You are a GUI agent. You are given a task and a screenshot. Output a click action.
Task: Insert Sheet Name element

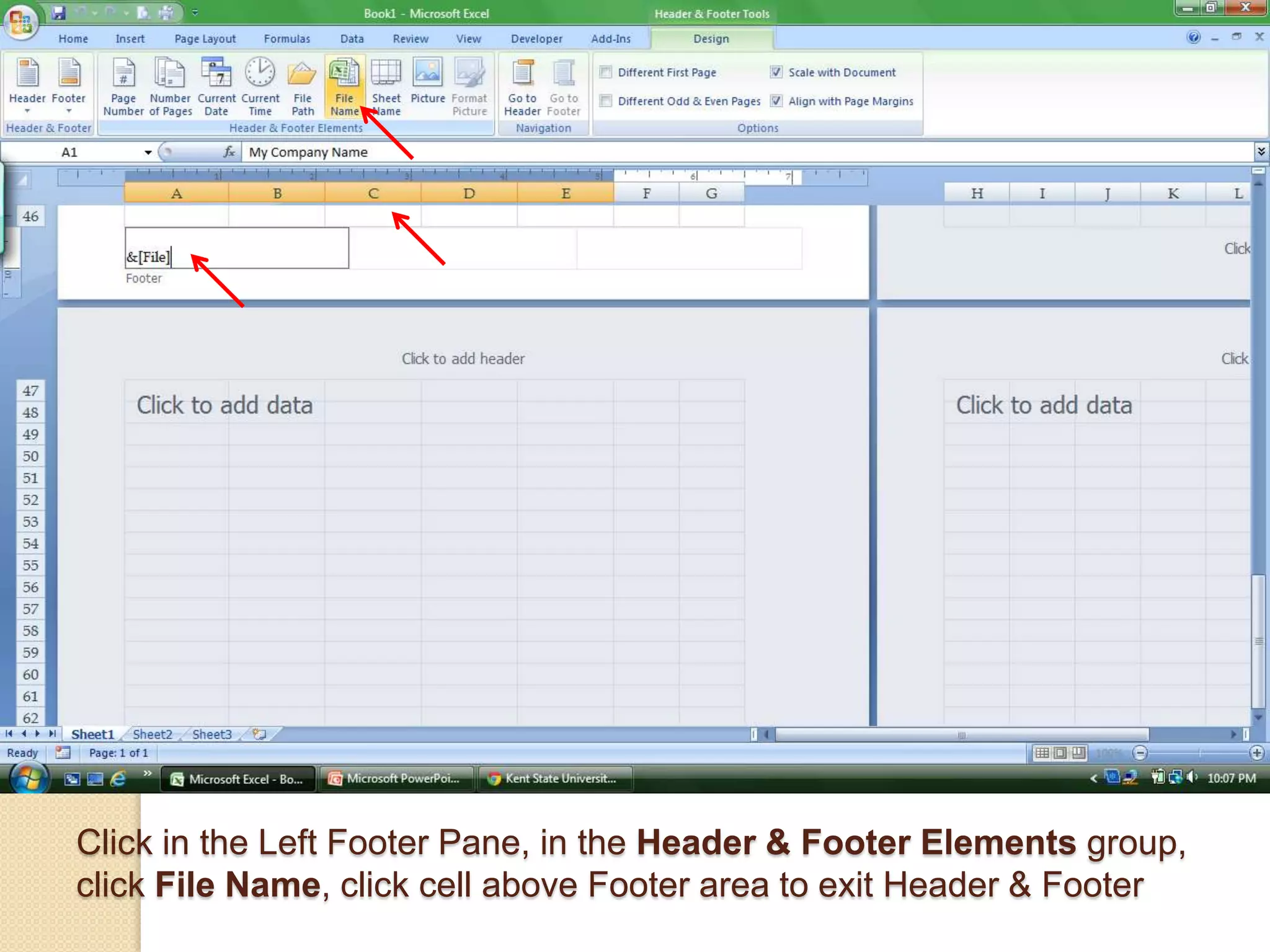click(386, 87)
